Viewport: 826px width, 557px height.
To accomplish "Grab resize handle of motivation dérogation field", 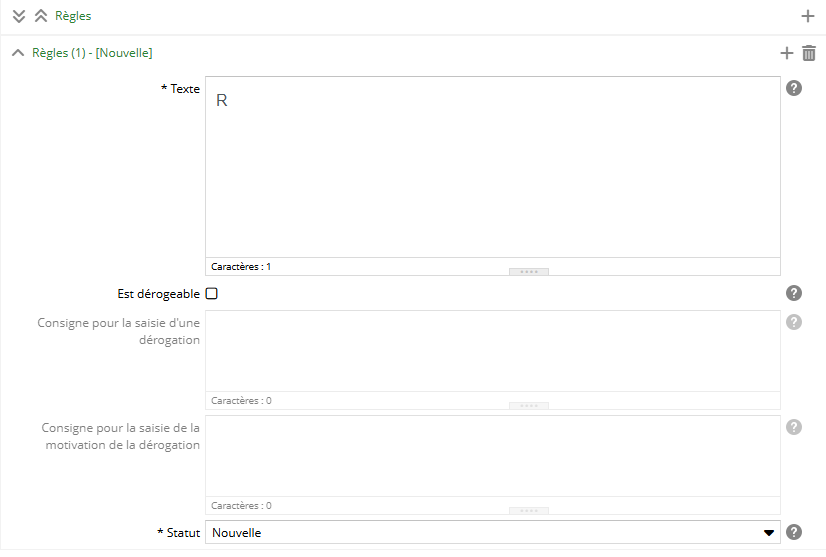I will tap(528, 510).
